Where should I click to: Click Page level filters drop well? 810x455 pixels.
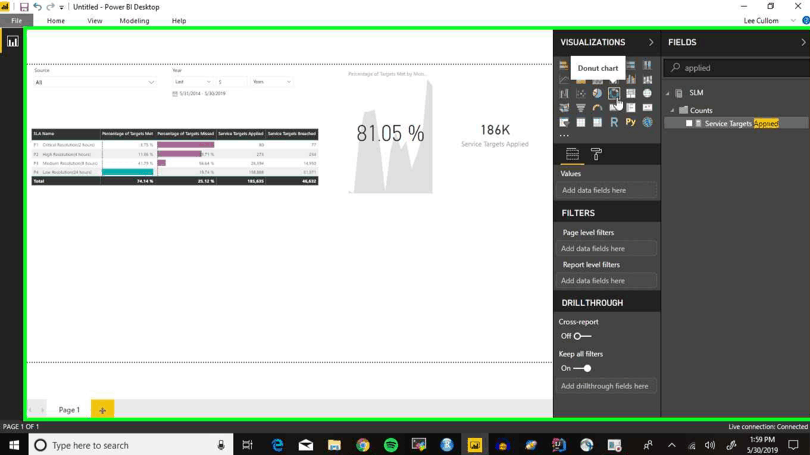coord(608,248)
